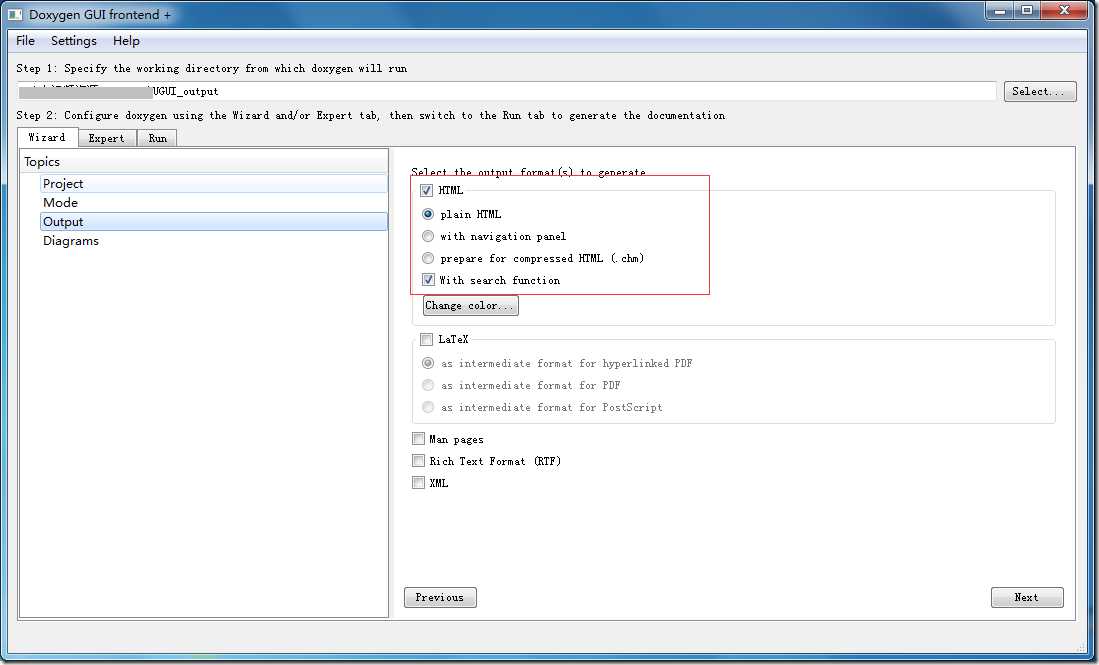Select the plain HTML radio button

click(x=428, y=214)
